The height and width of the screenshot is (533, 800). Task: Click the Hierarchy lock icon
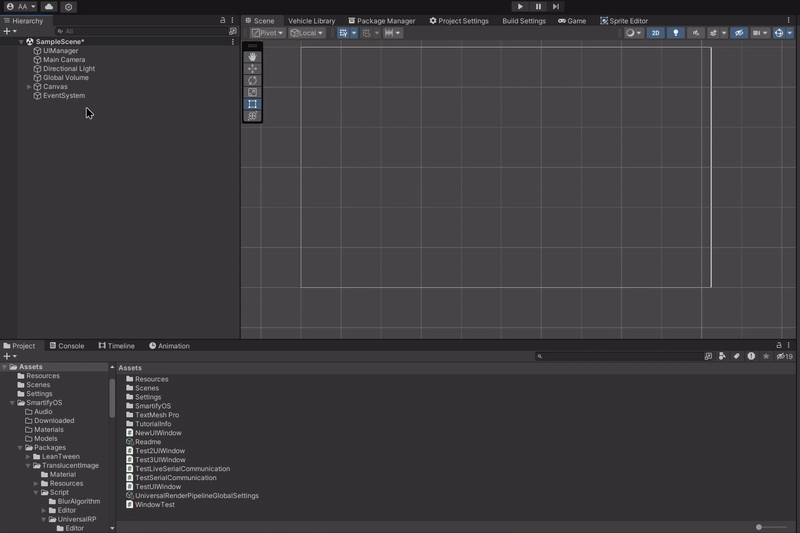coord(222,20)
